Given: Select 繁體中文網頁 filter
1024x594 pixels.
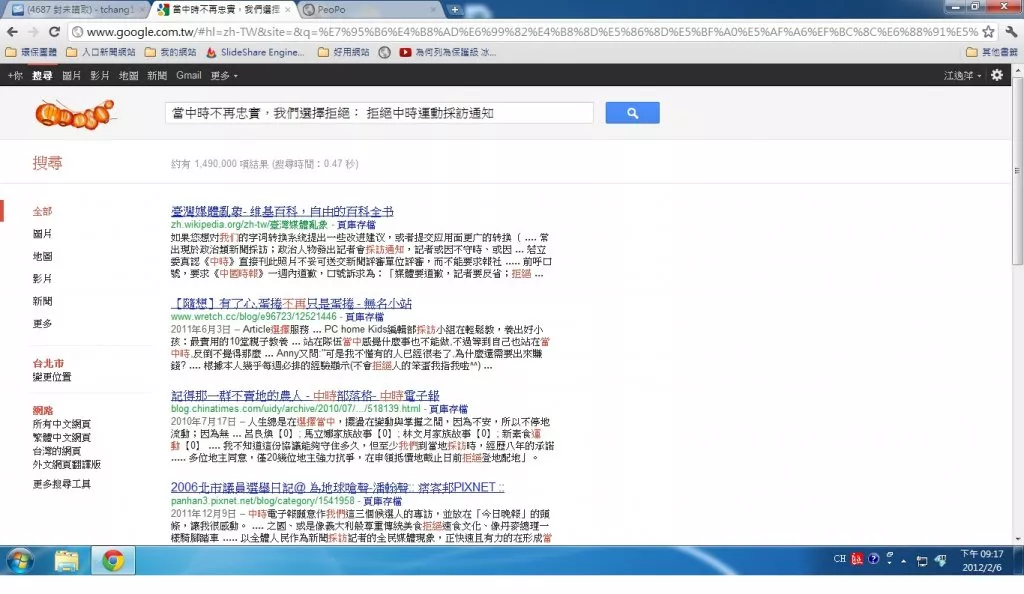Looking at the screenshot, I should pos(62,438).
